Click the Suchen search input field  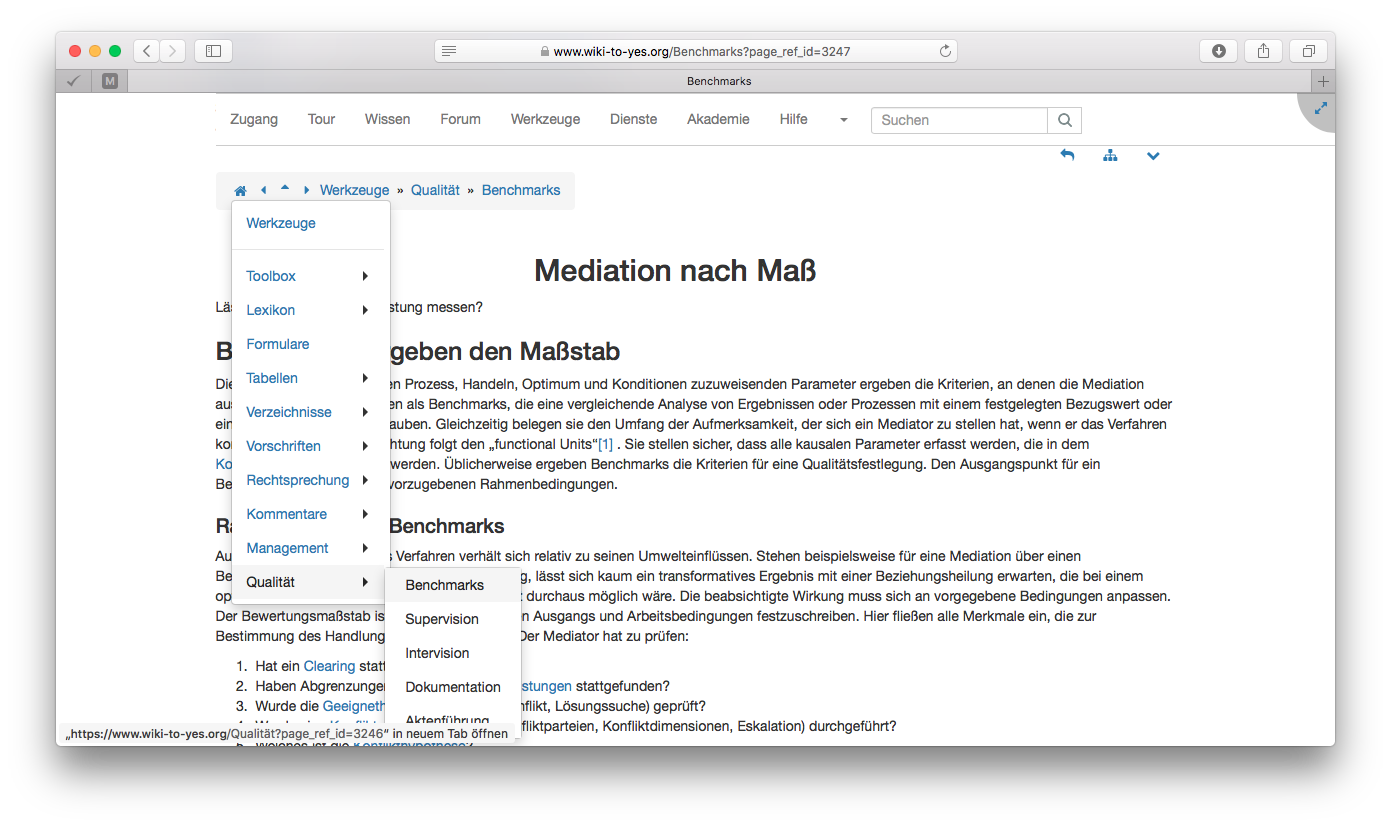pos(959,120)
